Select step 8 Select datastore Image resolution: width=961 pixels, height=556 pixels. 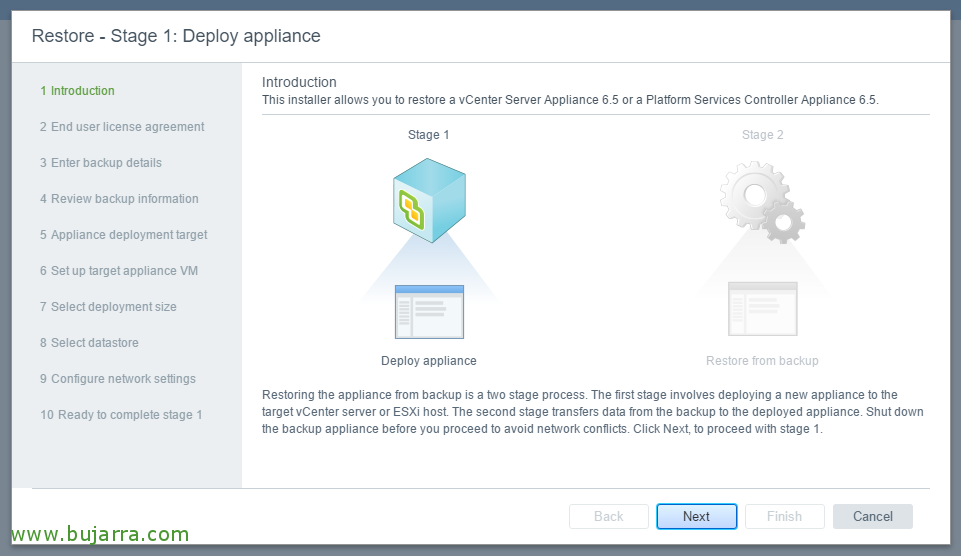89,343
